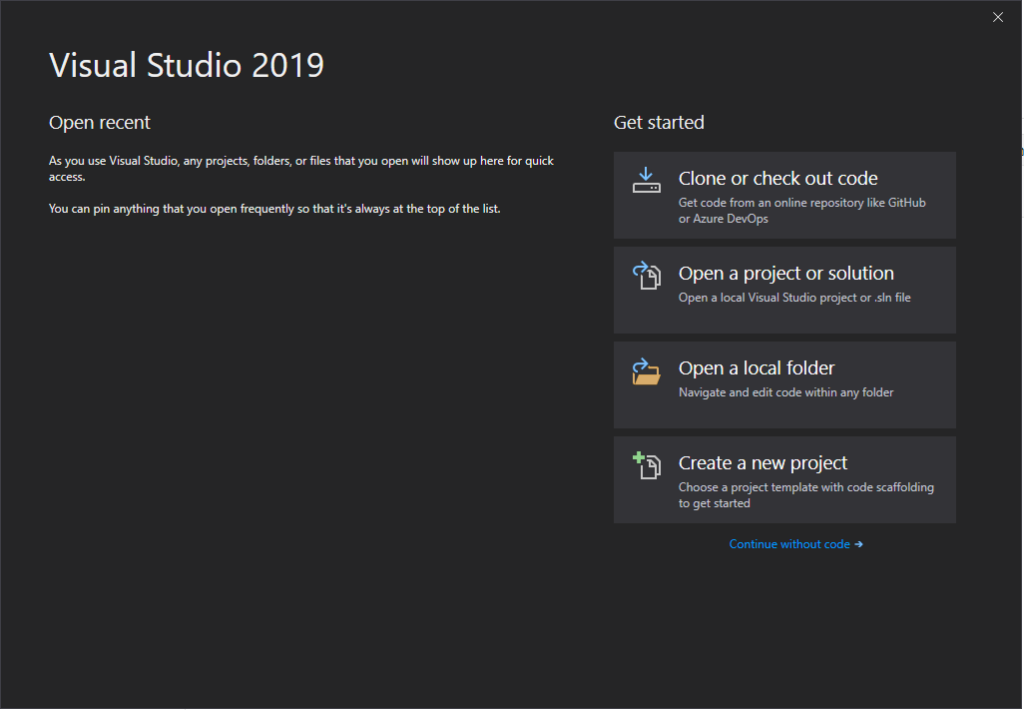Choose the Open a project or solution title
The height and width of the screenshot is (710, 1024).
(786, 273)
